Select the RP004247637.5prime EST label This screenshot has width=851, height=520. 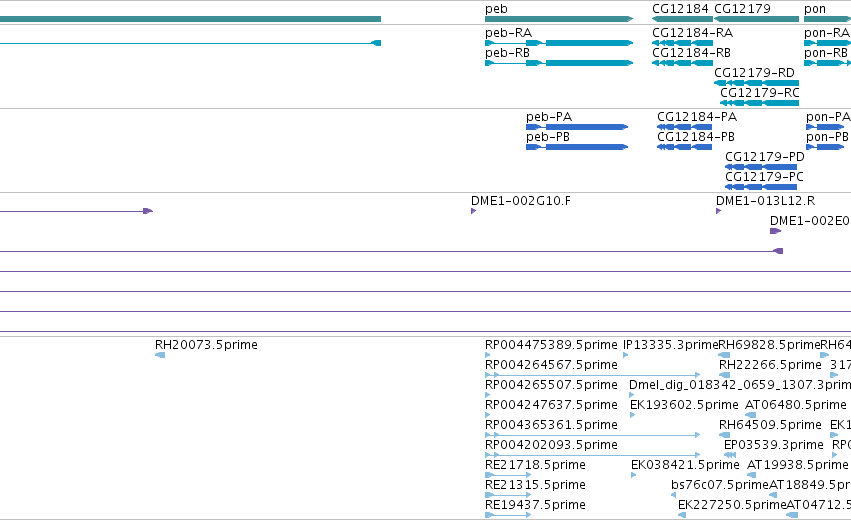coord(551,405)
